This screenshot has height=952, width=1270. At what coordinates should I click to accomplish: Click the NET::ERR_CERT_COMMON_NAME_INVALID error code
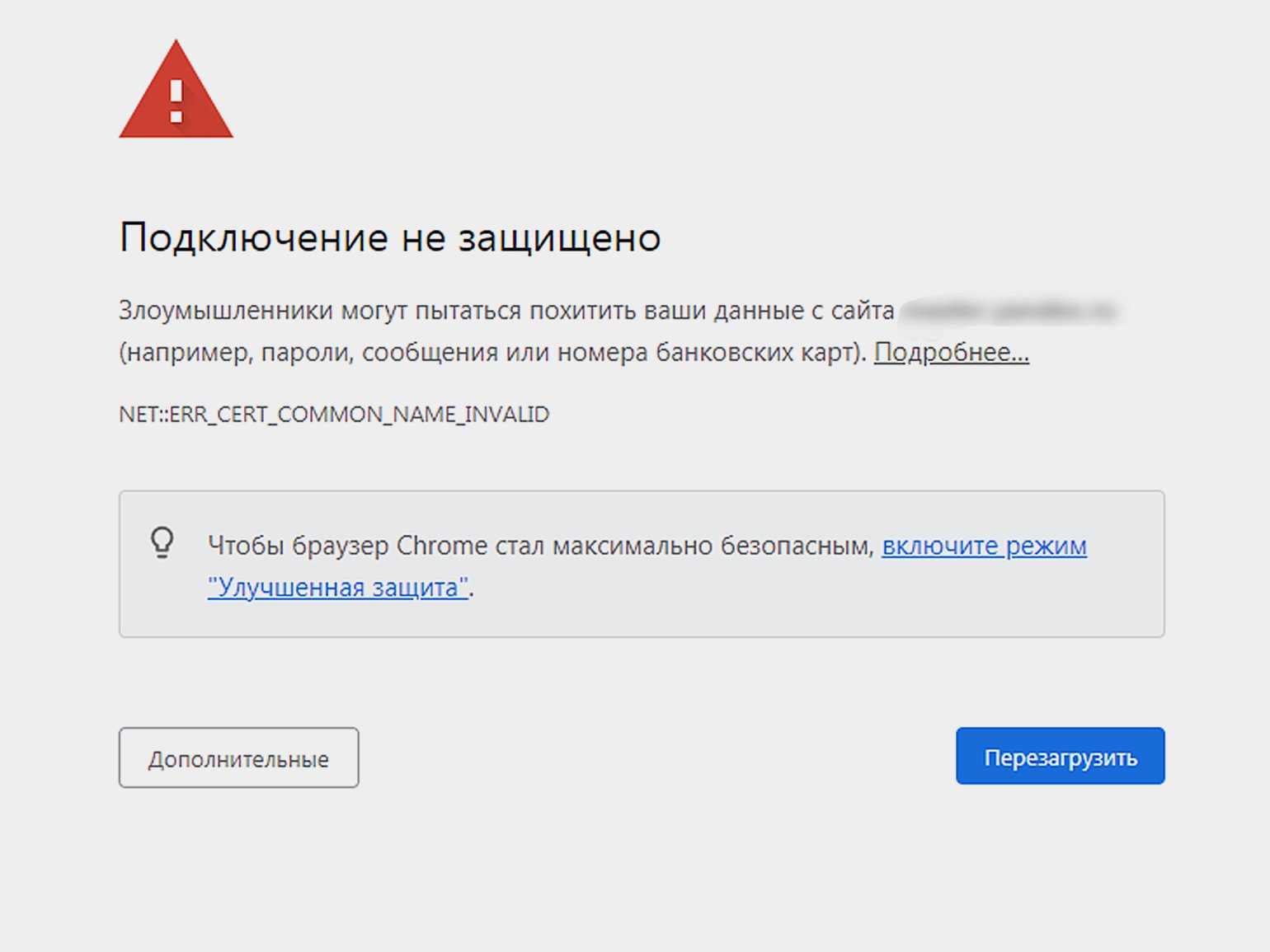334,414
